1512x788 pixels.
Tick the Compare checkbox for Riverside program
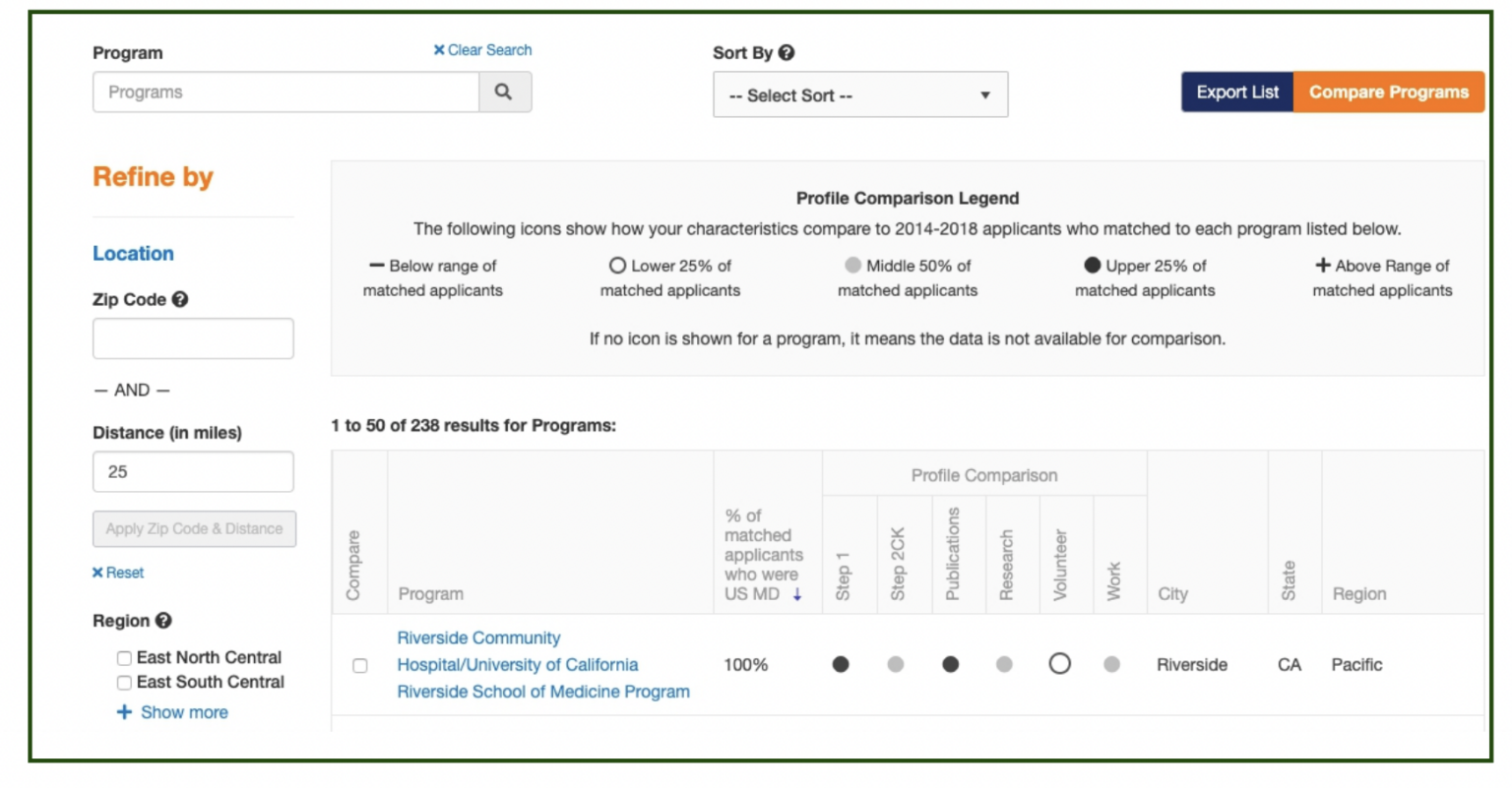point(360,666)
